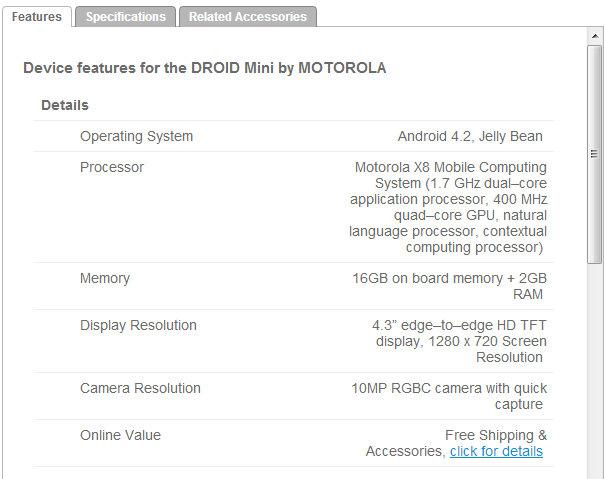Click the 16GB on board memory text

click(450, 286)
